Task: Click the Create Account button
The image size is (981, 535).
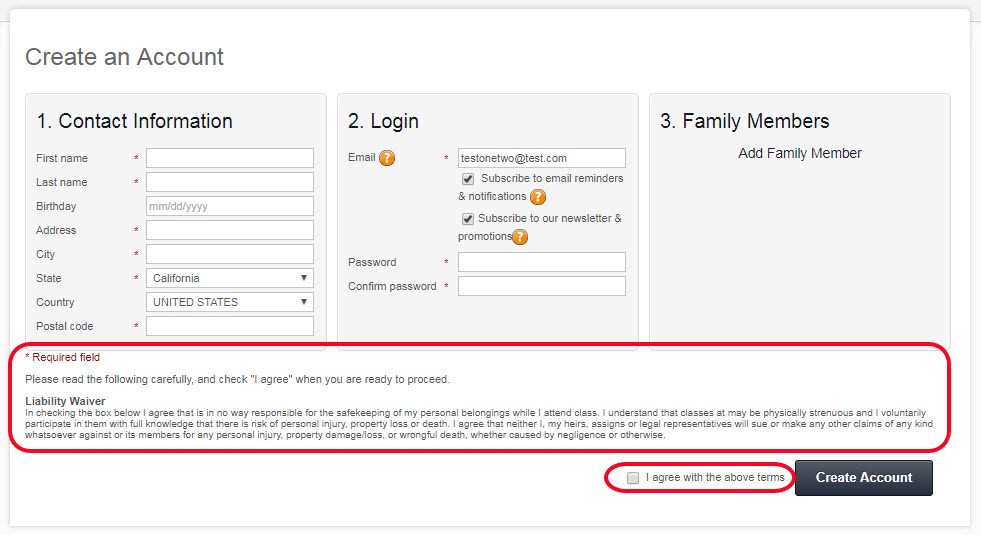Action: (x=863, y=478)
